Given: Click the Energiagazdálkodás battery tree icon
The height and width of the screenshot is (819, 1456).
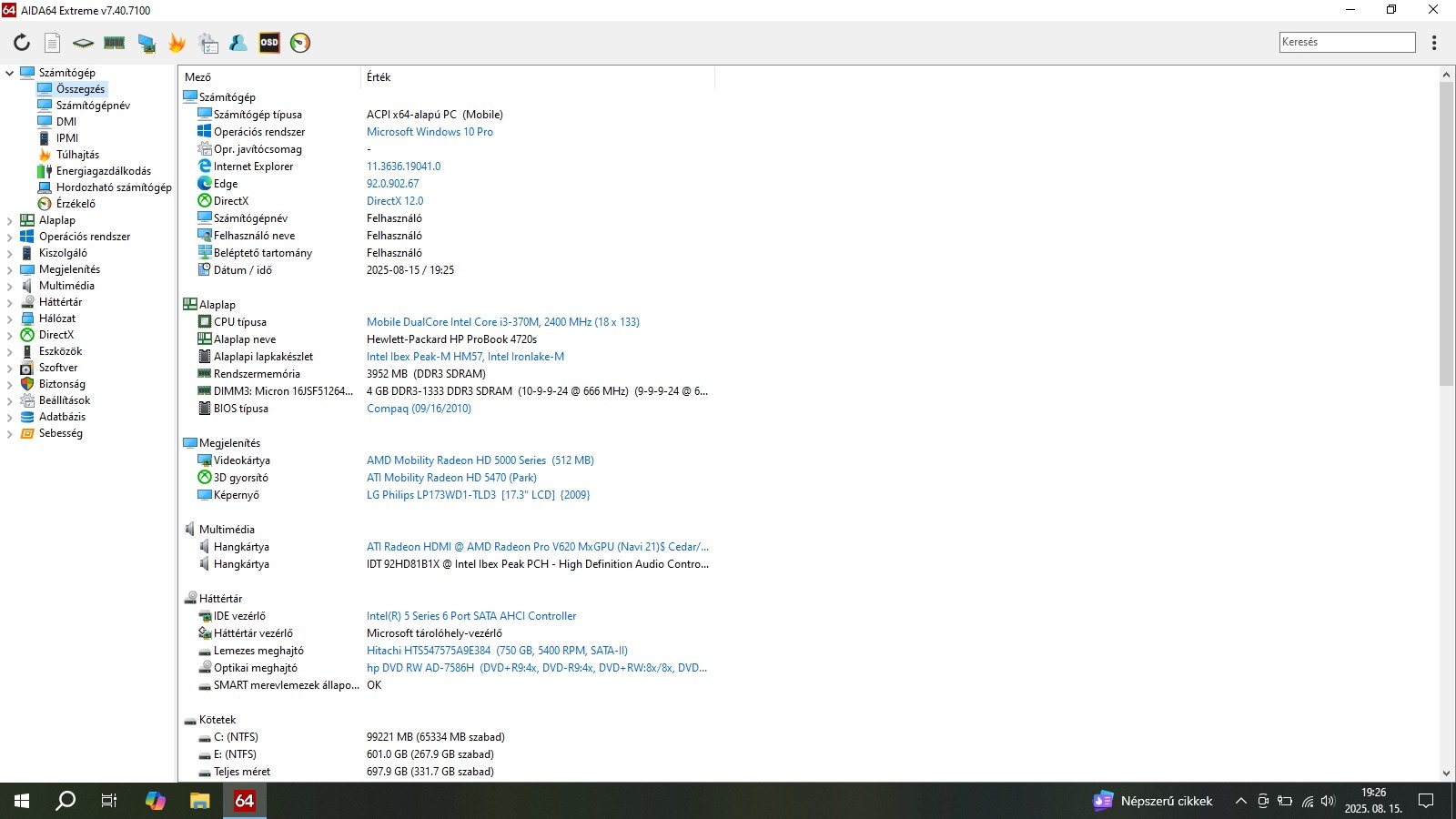Looking at the screenshot, I should 45,171.
